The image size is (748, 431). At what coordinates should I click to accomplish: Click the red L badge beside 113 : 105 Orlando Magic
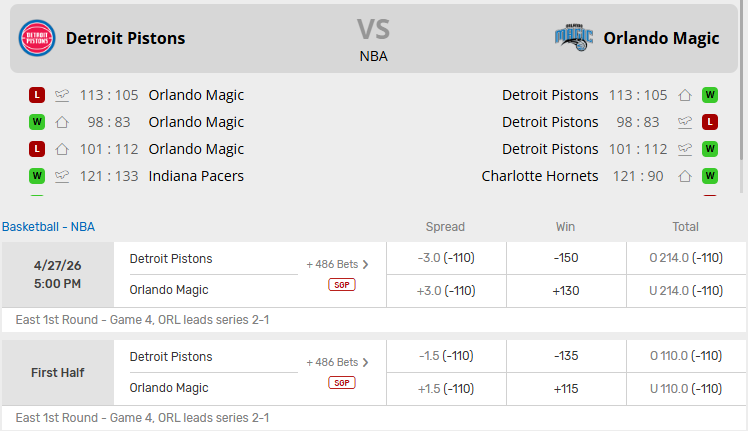[x=37, y=95]
